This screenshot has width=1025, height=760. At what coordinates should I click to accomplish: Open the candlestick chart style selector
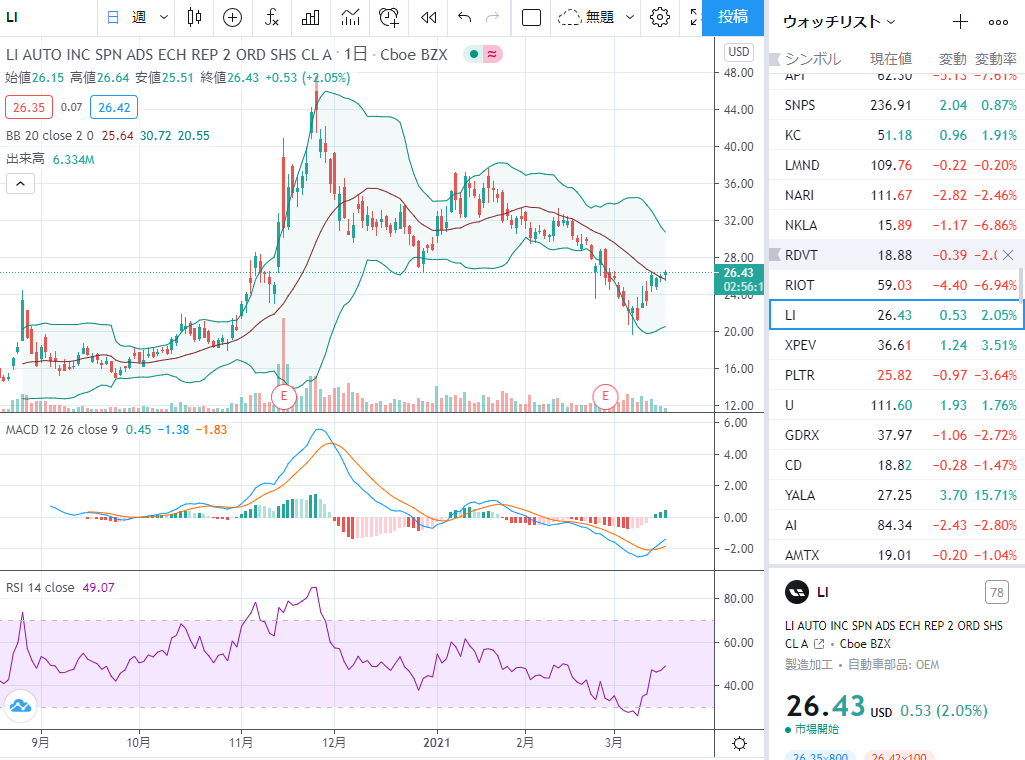coord(194,18)
